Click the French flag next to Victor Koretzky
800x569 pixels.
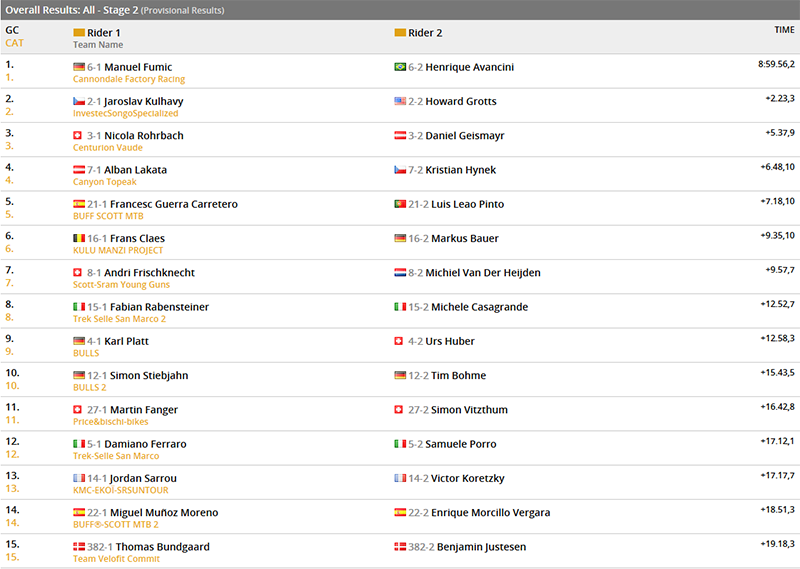tap(400, 478)
